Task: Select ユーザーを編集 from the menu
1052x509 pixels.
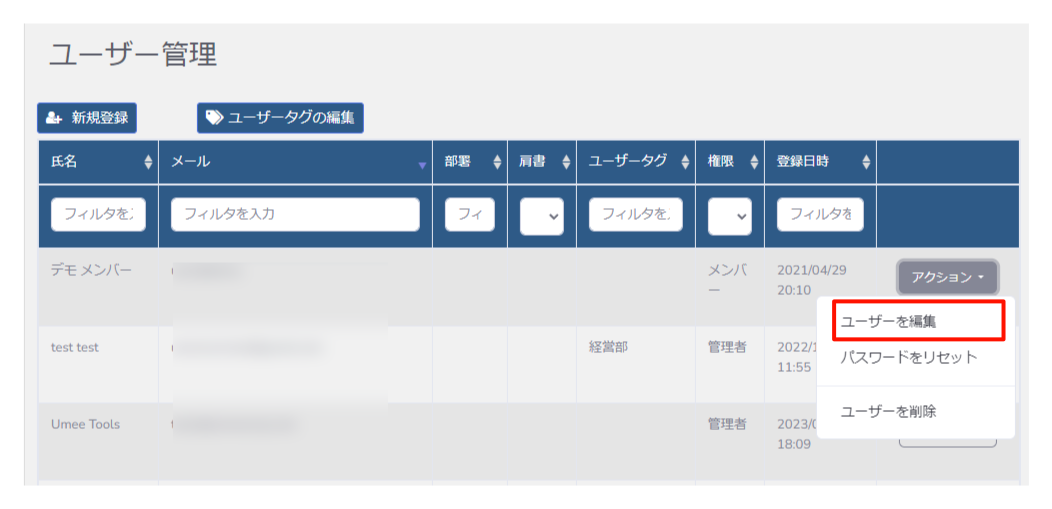Action: (917, 322)
